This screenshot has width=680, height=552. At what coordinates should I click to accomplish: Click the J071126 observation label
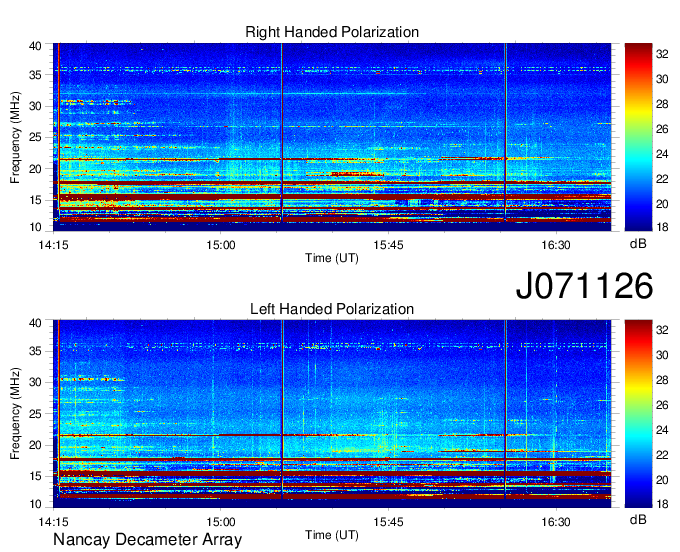[584, 285]
